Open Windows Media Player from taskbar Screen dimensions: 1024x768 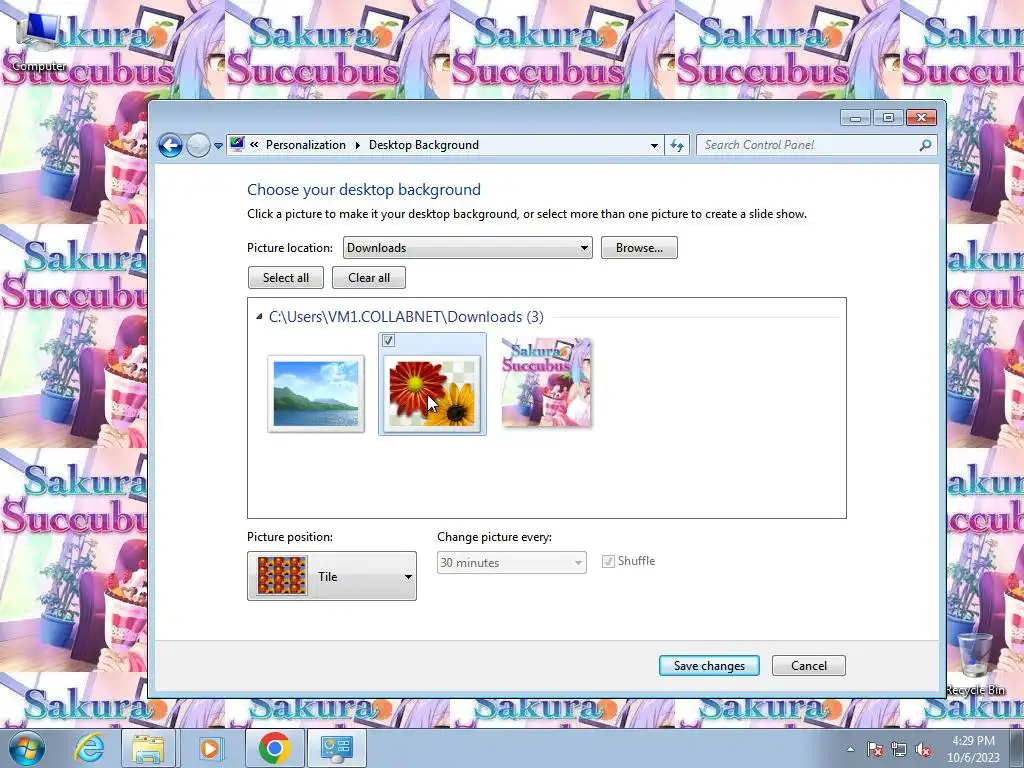(210, 748)
